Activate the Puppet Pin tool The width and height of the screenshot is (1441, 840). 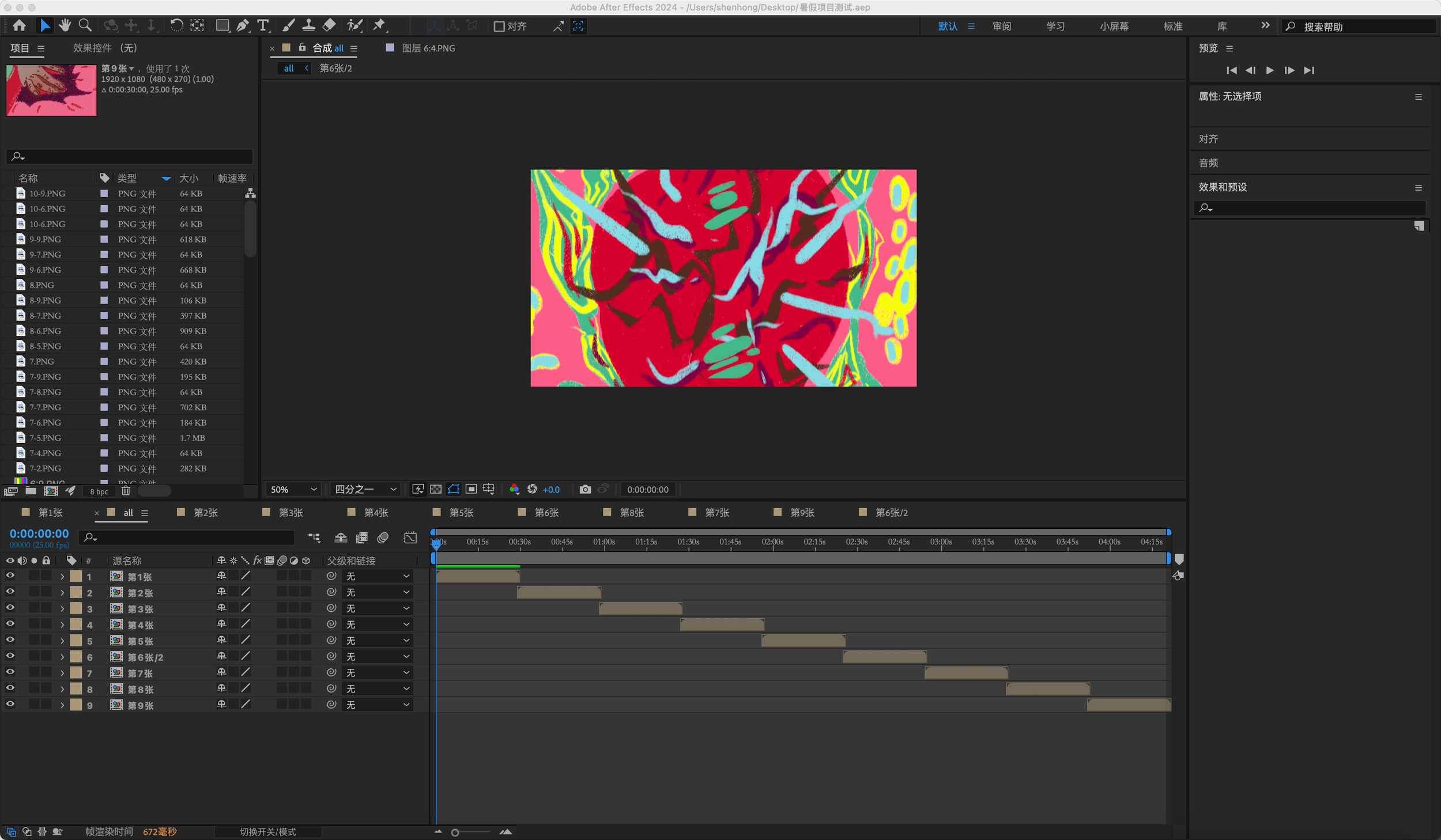tap(379, 25)
